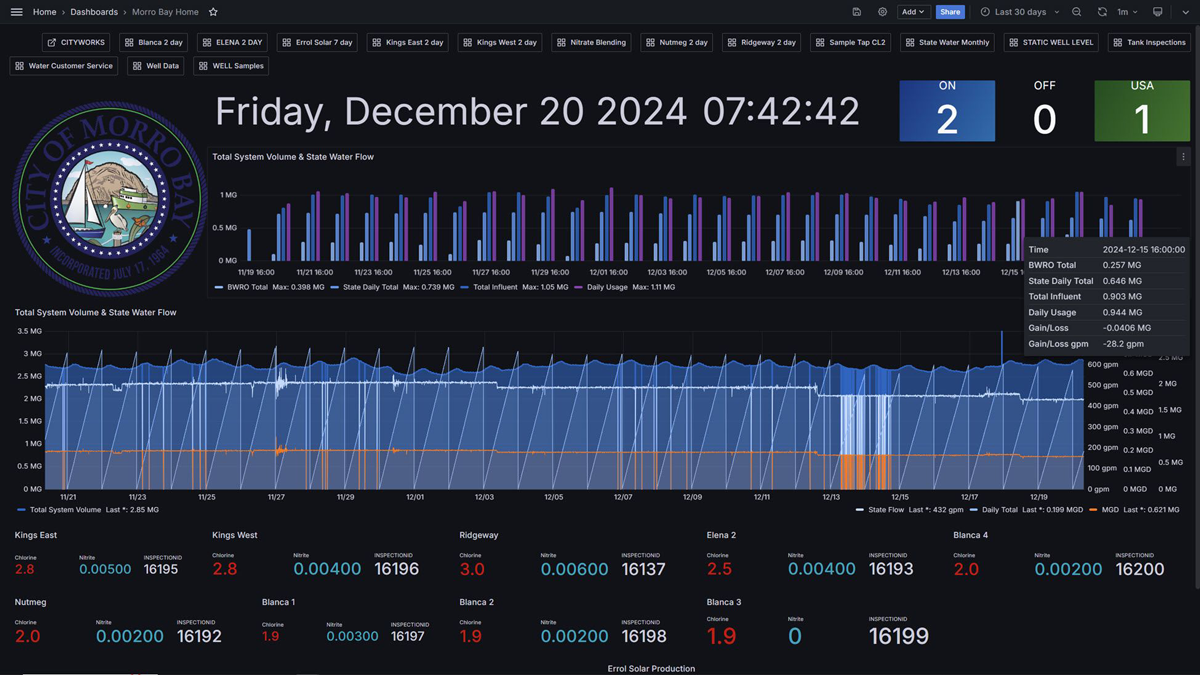Click the Well Data dashboard icon
The width and height of the screenshot is (1200, 675).
pos(137,66)
